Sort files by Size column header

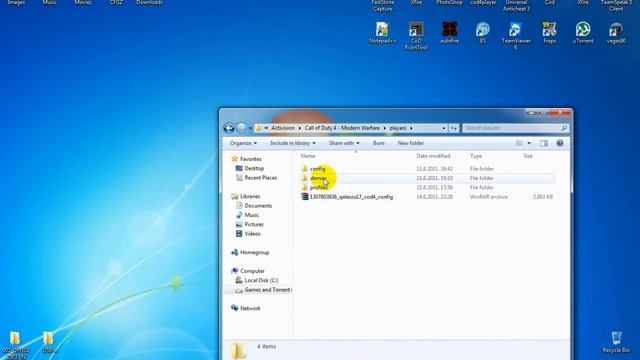528,156
